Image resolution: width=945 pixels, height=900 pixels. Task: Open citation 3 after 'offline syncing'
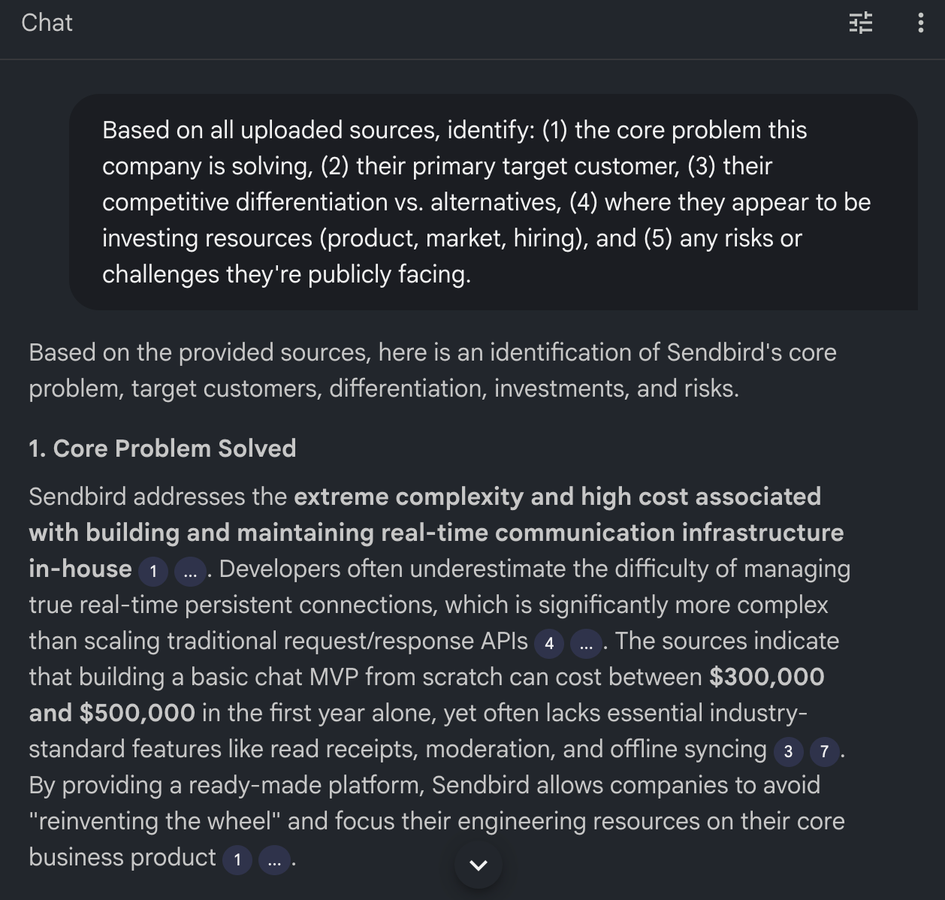(788, 751)
